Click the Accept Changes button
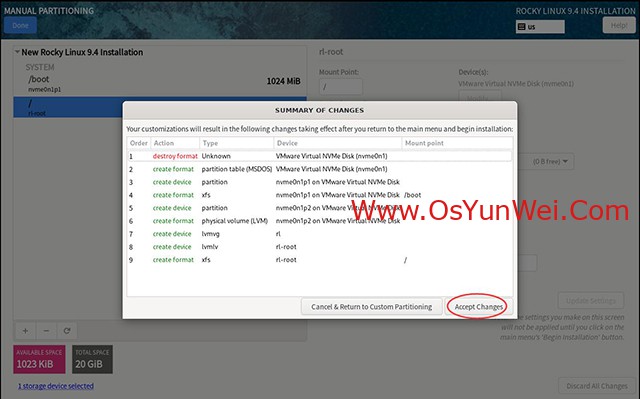640x399 pixels. pos(478,307)
